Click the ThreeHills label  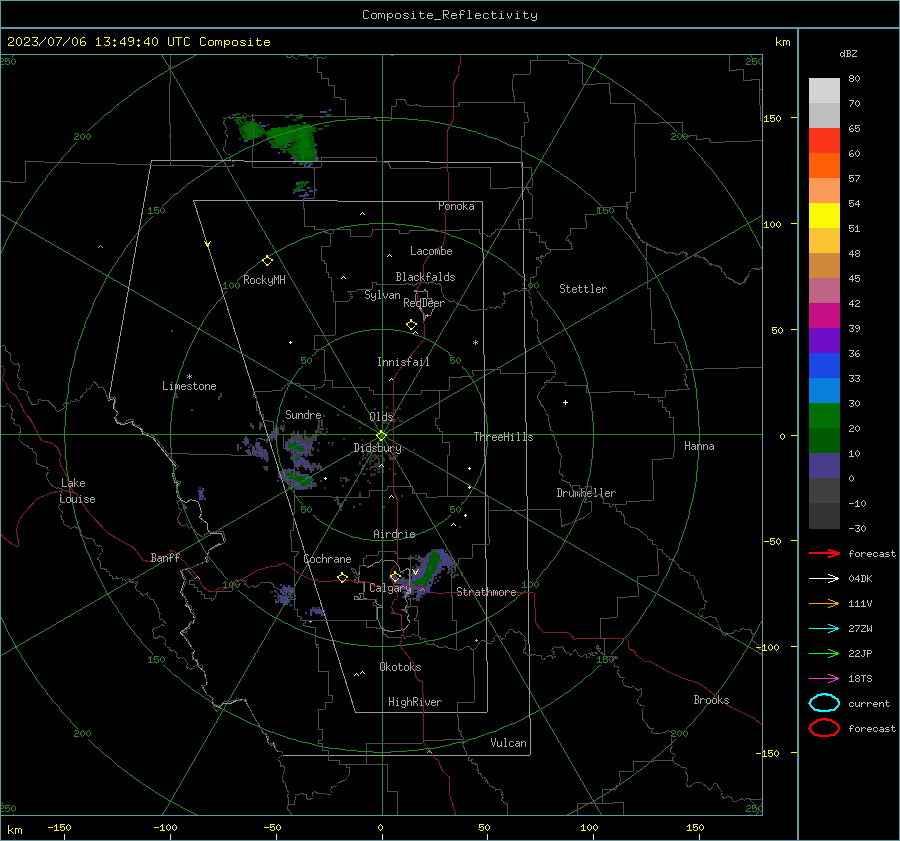[503, 437]
